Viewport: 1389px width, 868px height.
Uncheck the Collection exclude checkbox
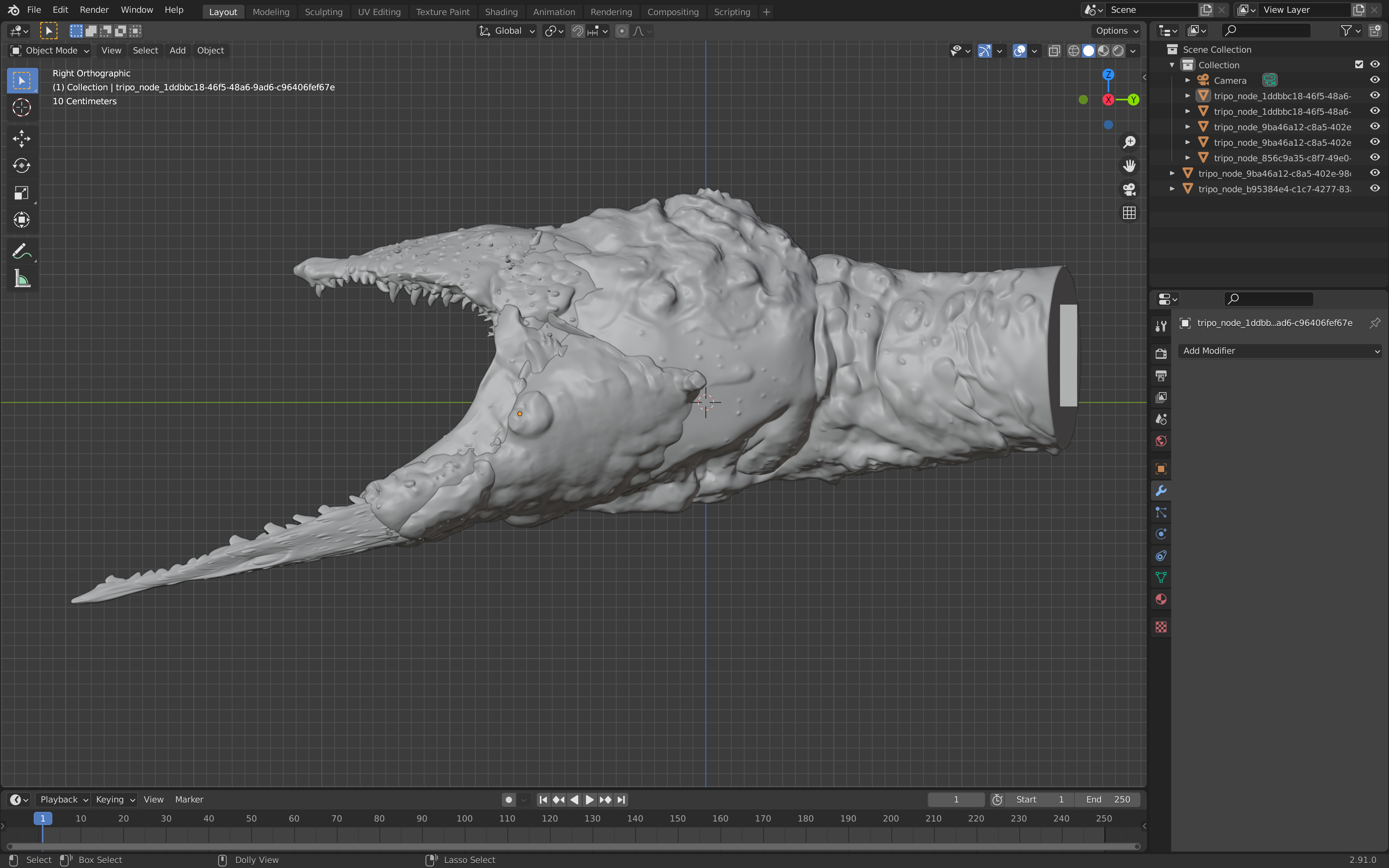coord(1359,64)
